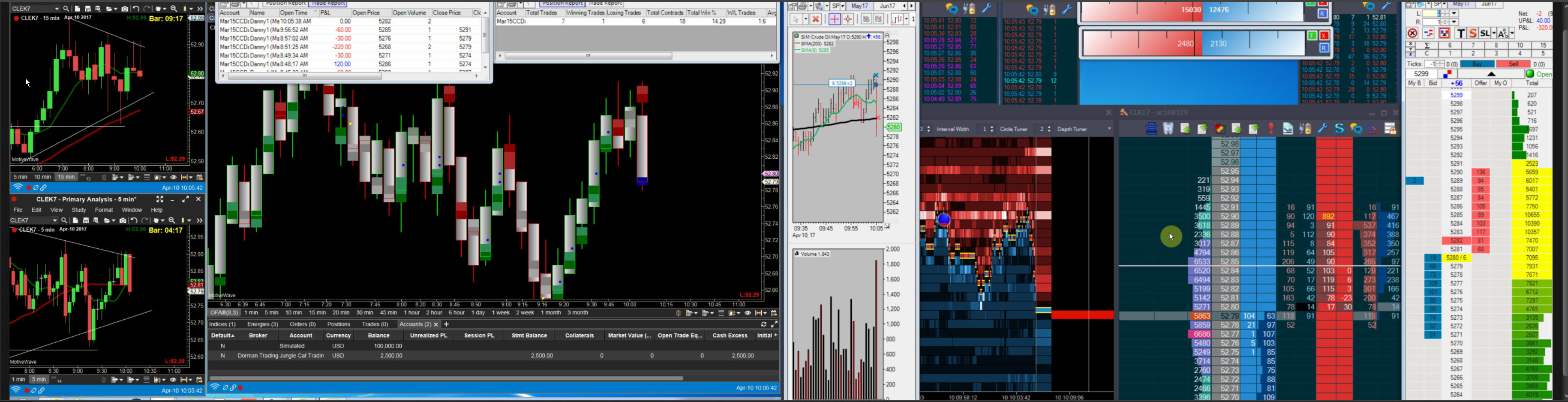The width and height of the screenshot is (1568, 402).
Task: Sort accounts table by Balance column
Action: tap(378, 336)
